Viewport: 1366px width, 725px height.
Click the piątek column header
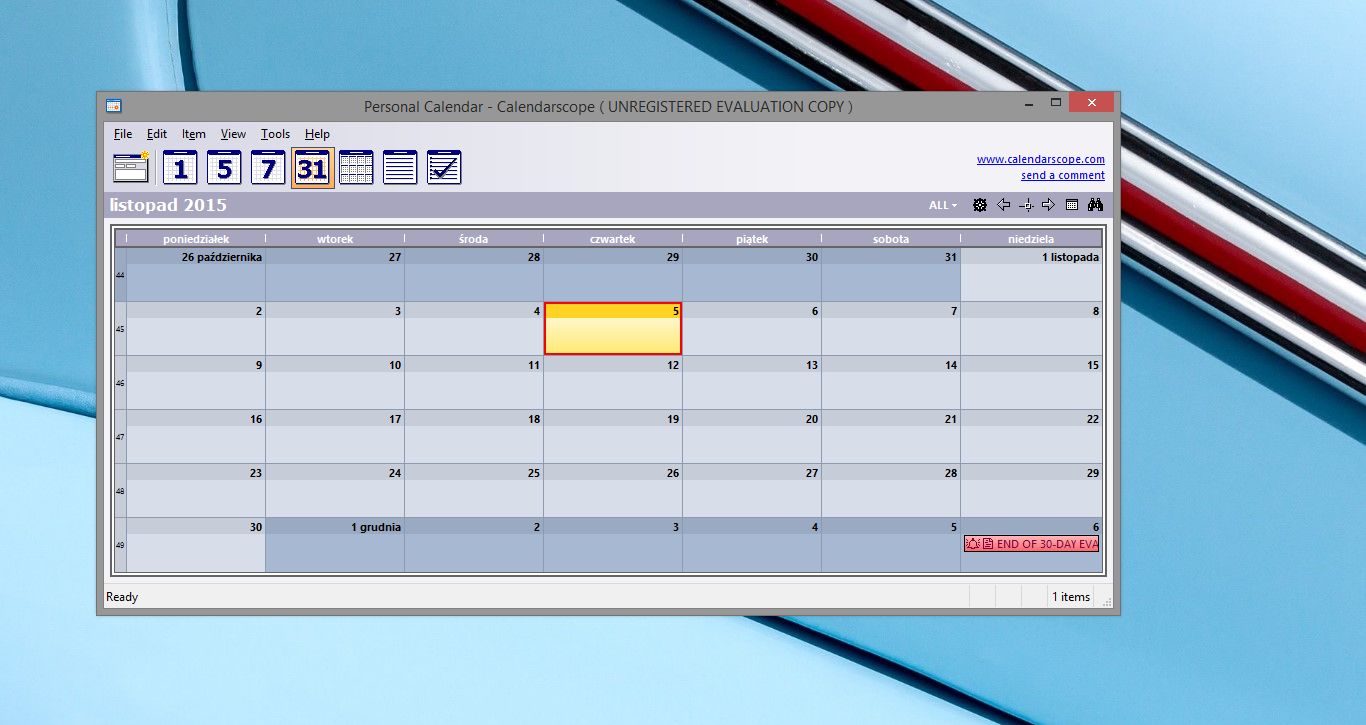click(752, 239)
